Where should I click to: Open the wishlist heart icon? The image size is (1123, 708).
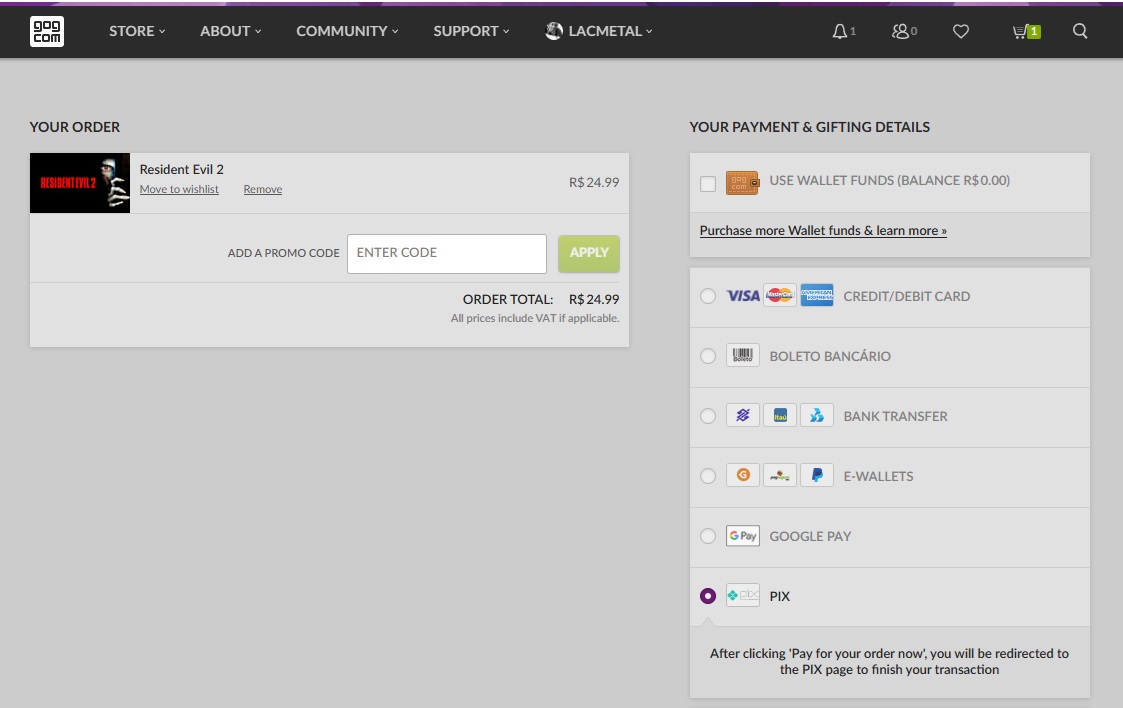[960, 31]
